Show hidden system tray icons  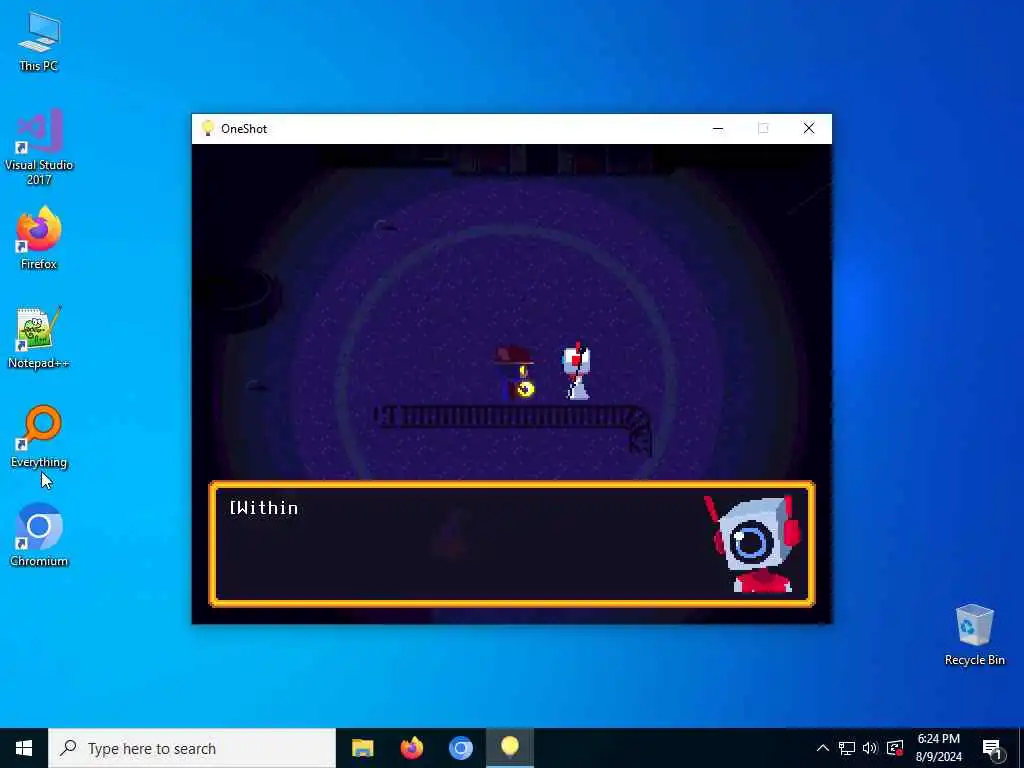click(x=823, y=748)
